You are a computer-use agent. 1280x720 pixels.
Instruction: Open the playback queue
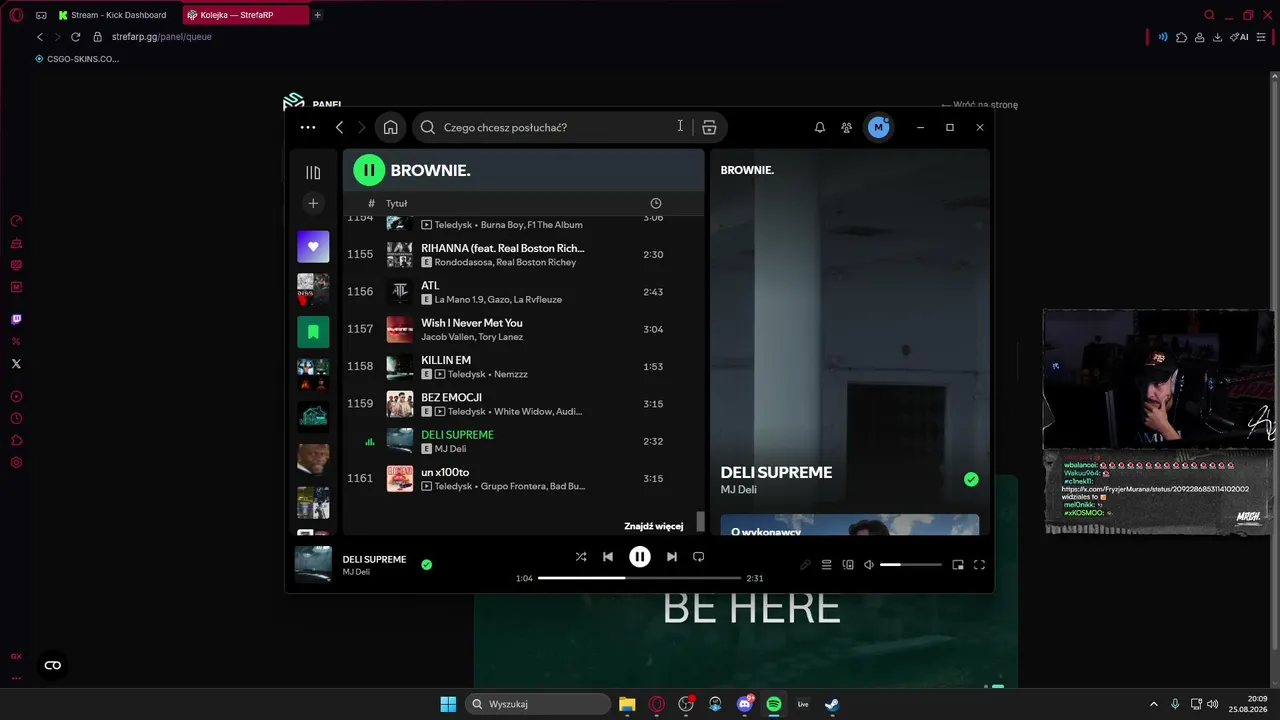pos(827,565)
